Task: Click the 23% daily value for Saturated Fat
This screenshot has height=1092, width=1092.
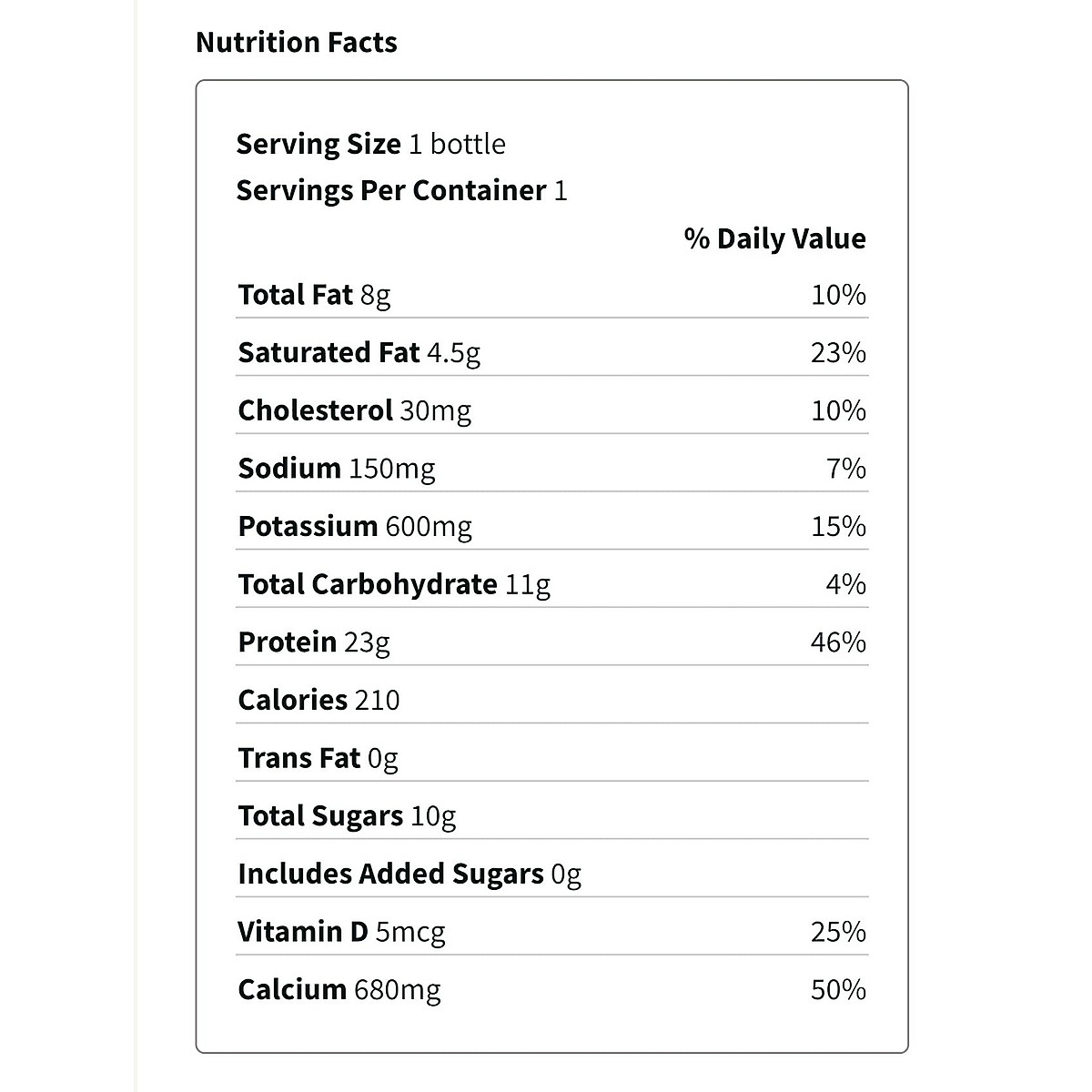Action: [838, 352]
